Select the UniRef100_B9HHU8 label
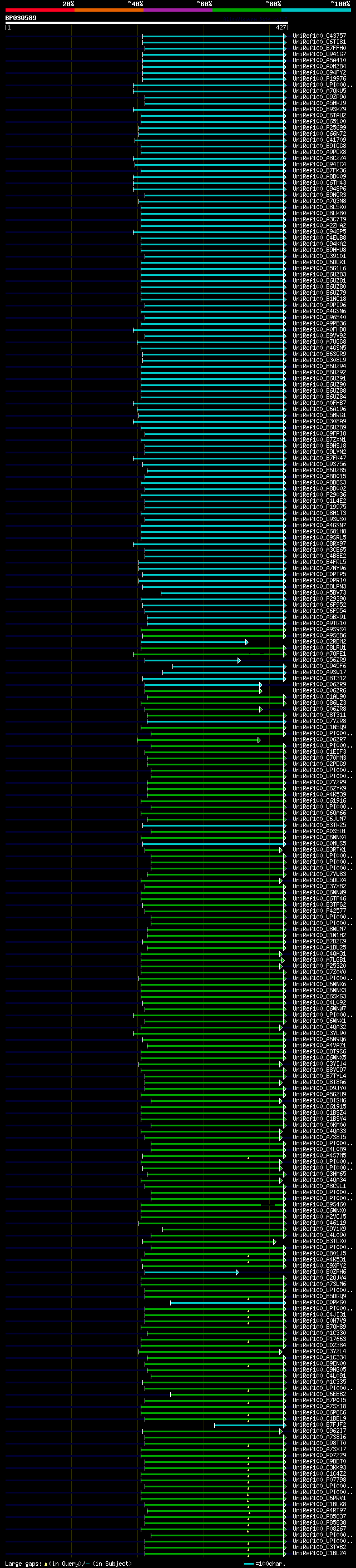The height and width of the screenshot is (1568, 356). pyautogui.click(x=319, y=250)
